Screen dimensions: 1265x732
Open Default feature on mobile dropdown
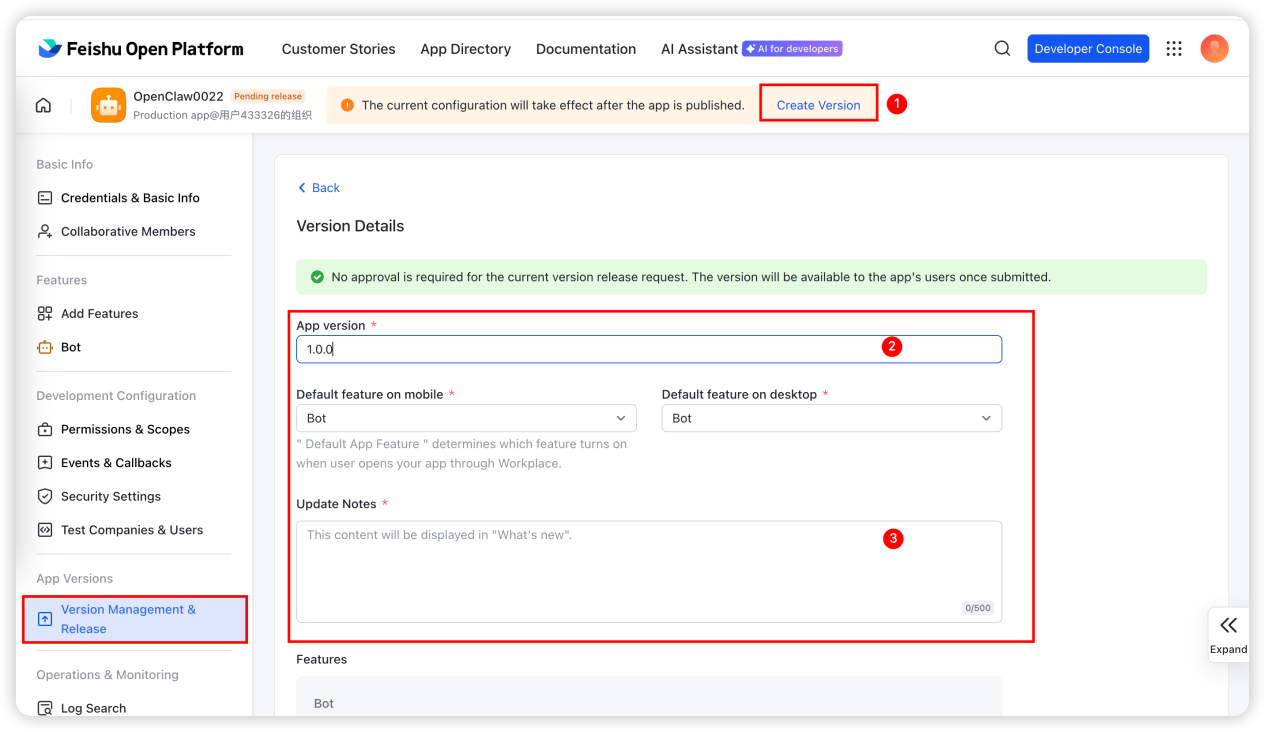pos(466,418)
